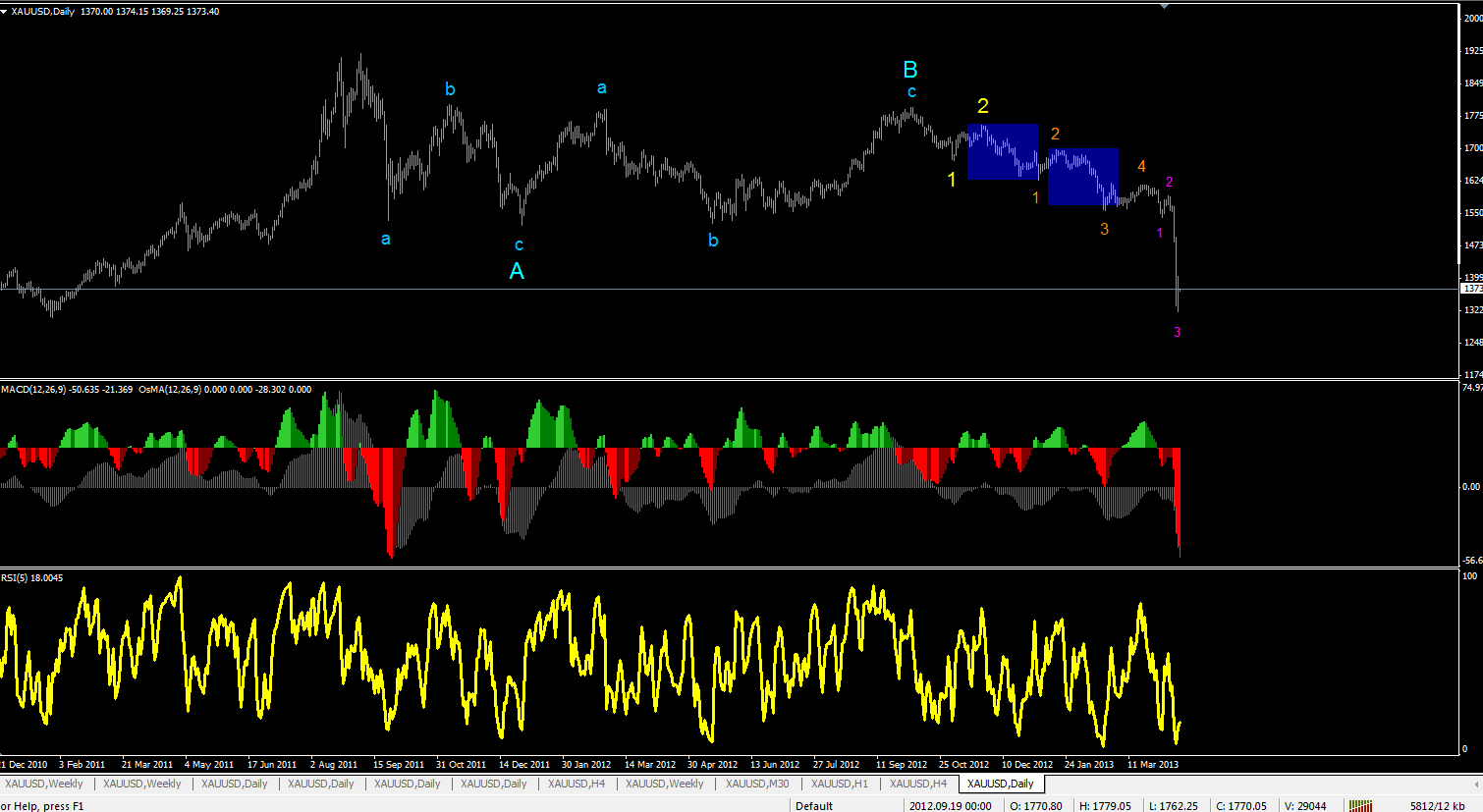Open the Default profile menu in status bar
The height and width of the screenshot is (812, 1483).
pos(814,806)
